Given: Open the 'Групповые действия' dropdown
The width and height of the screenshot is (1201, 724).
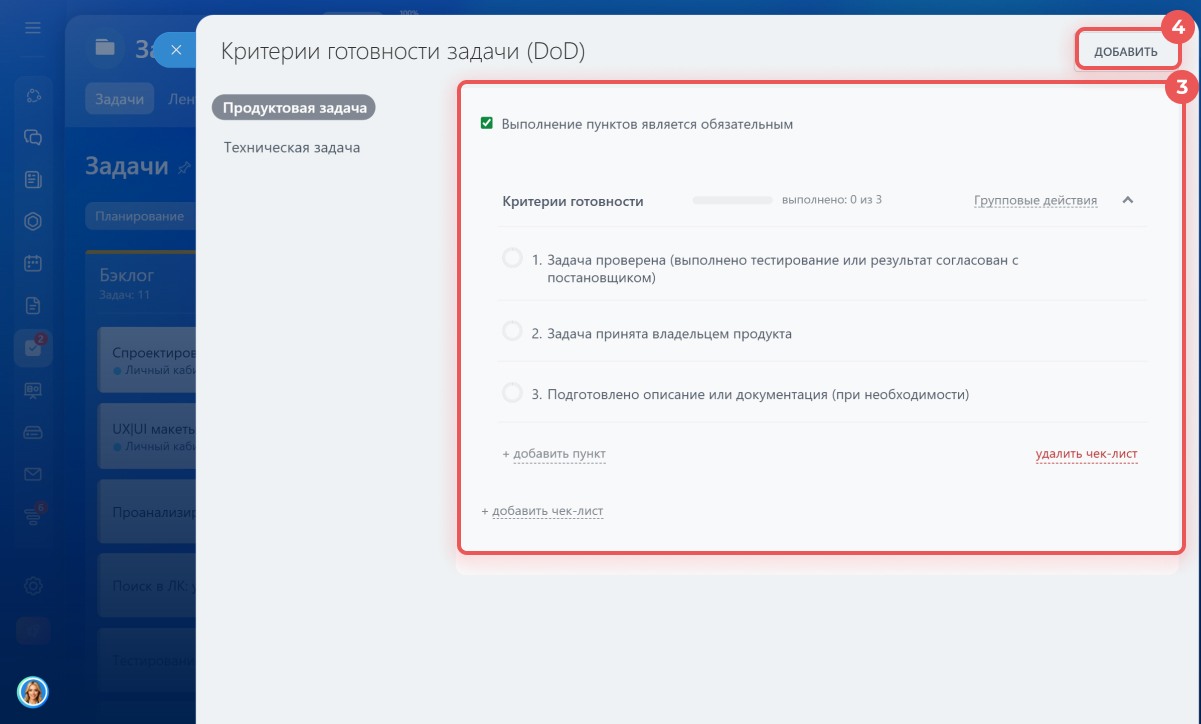Looking at the screenshot, I should 1035,200.
